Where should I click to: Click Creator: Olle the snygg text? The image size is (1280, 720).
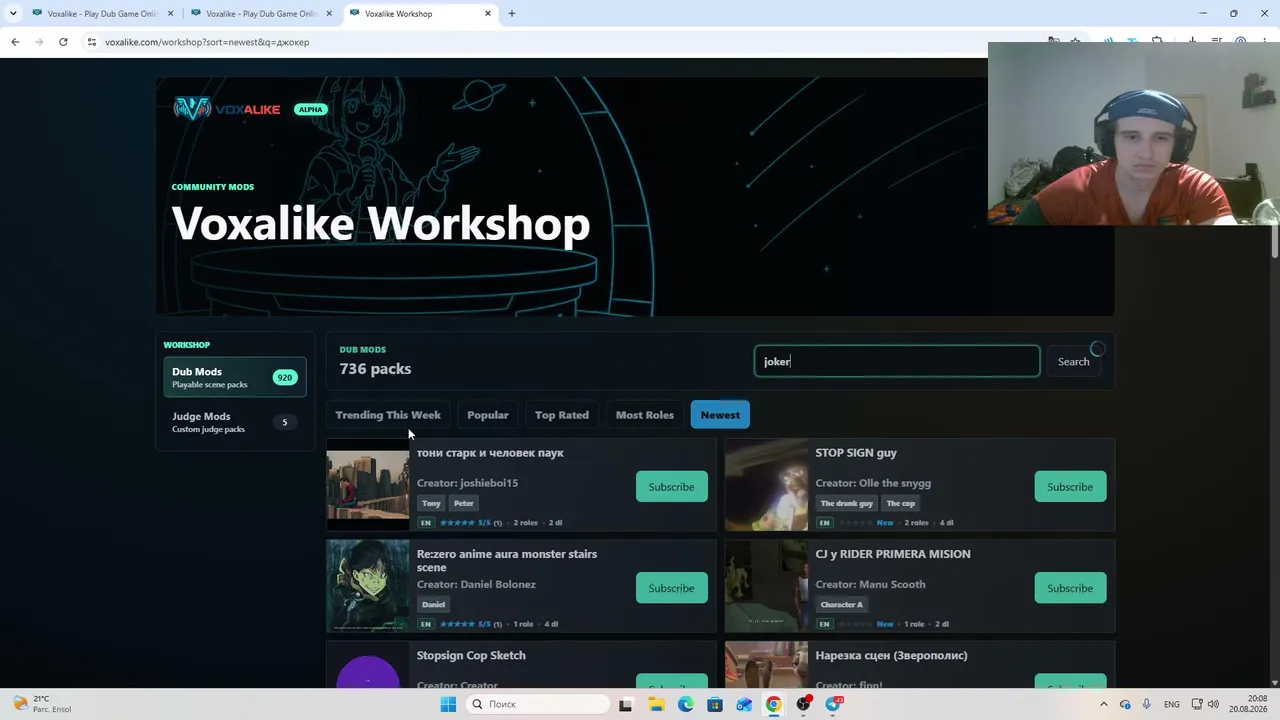click(x=873, y=483)
